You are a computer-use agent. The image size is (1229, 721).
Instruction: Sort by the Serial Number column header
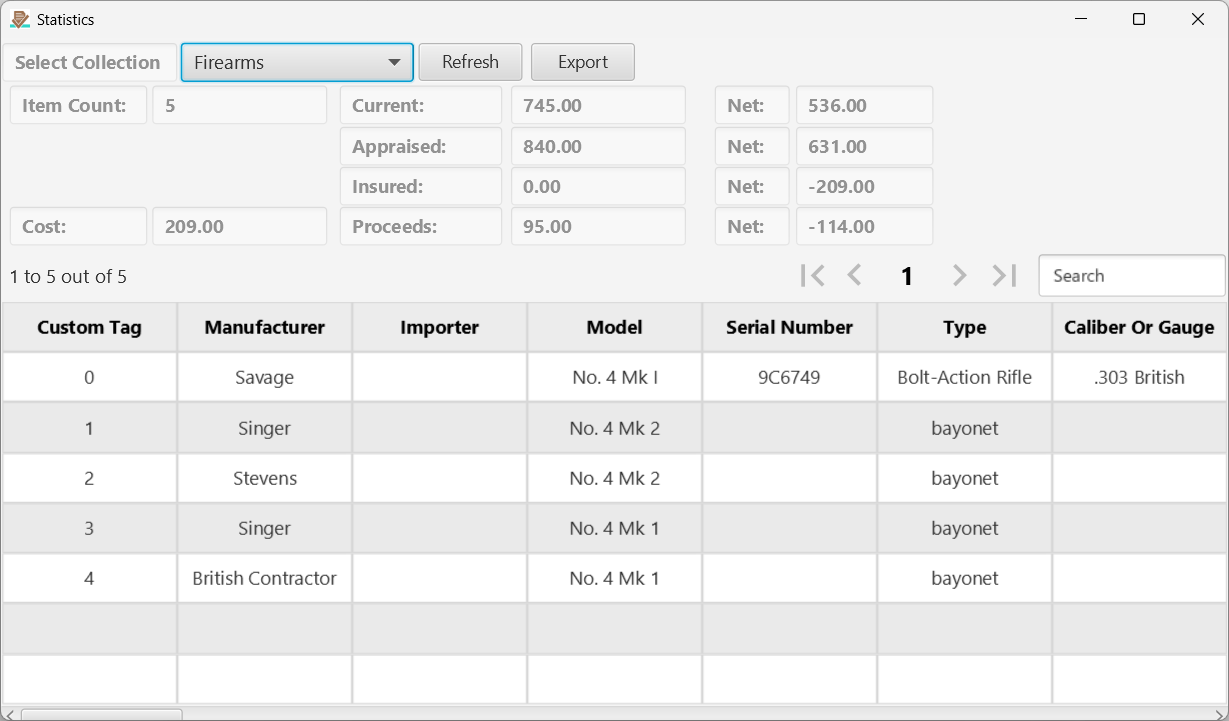click(x=790, y=327)
